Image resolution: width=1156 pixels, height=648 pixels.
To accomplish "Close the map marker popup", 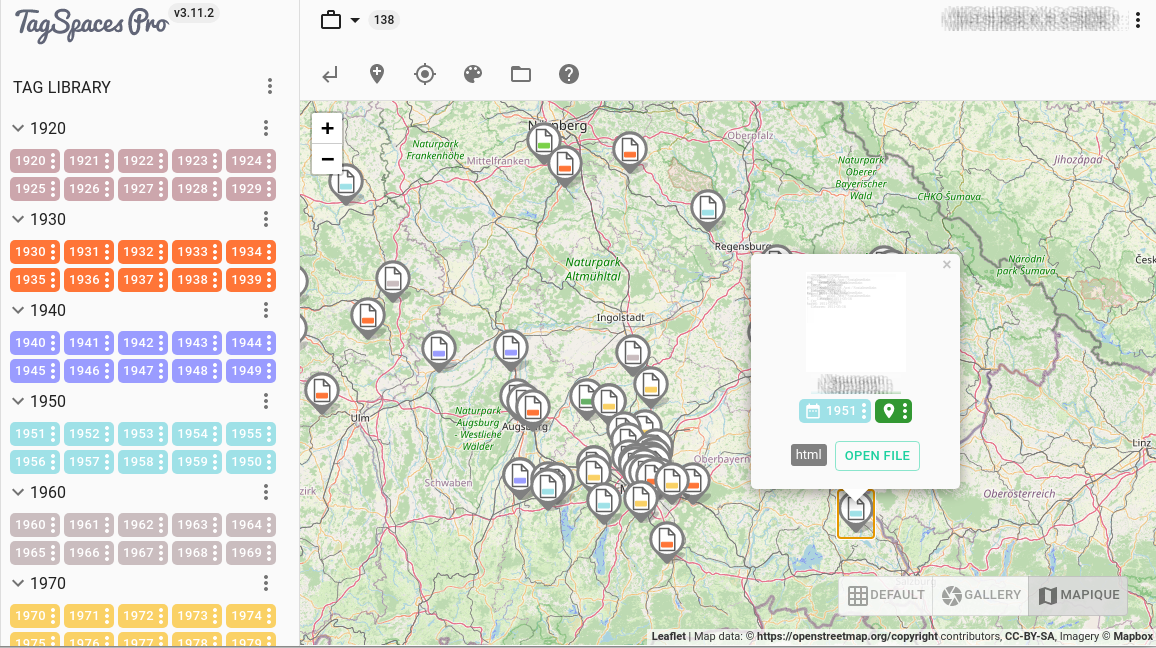I will pyautogui.click(x=946, y=264).
